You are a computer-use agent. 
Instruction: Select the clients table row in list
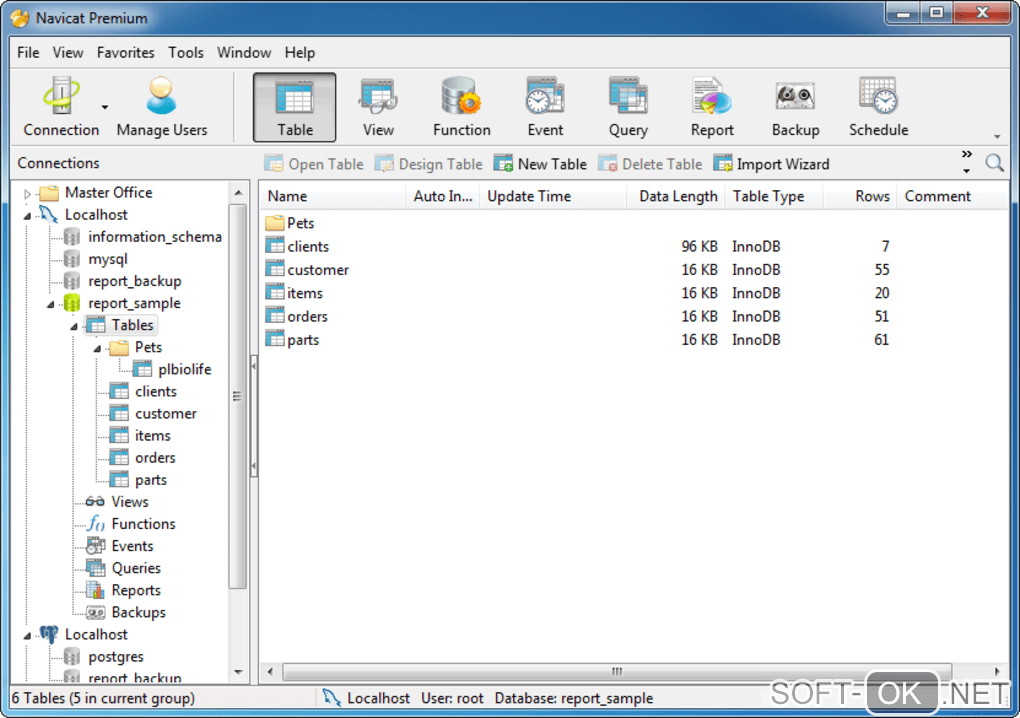[x=634, y=246]
